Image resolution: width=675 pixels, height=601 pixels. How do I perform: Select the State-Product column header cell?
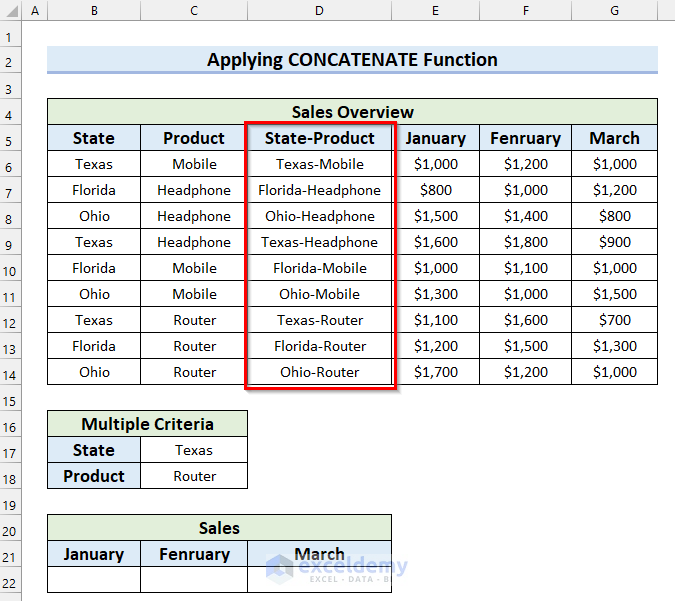point(319,138)
